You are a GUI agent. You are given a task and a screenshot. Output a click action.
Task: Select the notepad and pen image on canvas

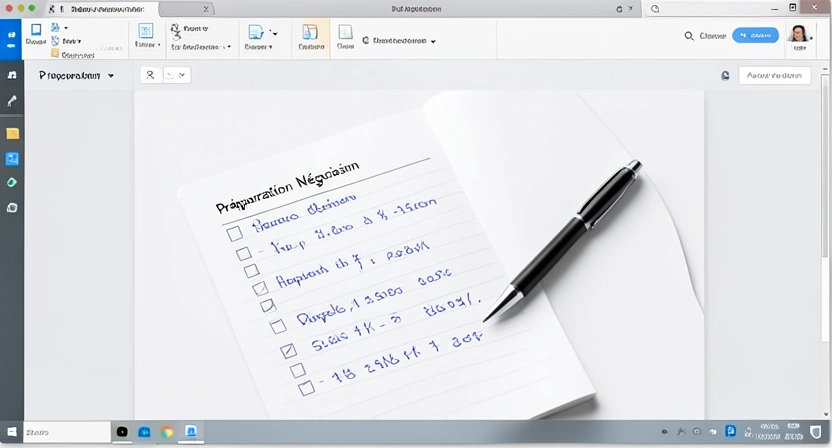(419, 255)
